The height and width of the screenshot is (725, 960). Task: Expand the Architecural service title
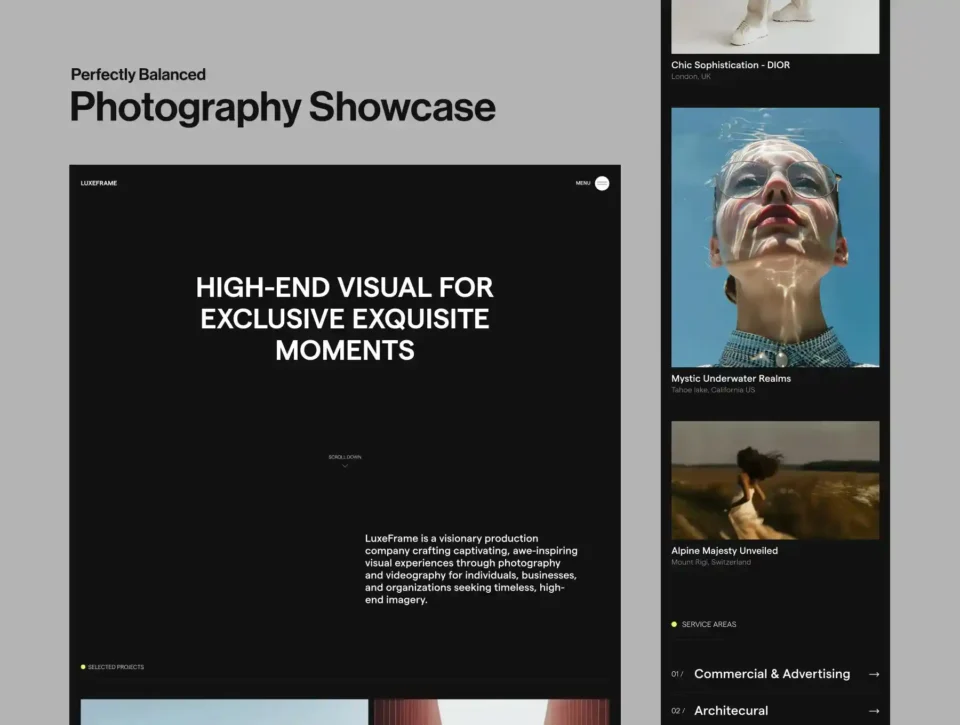(731, 711)
